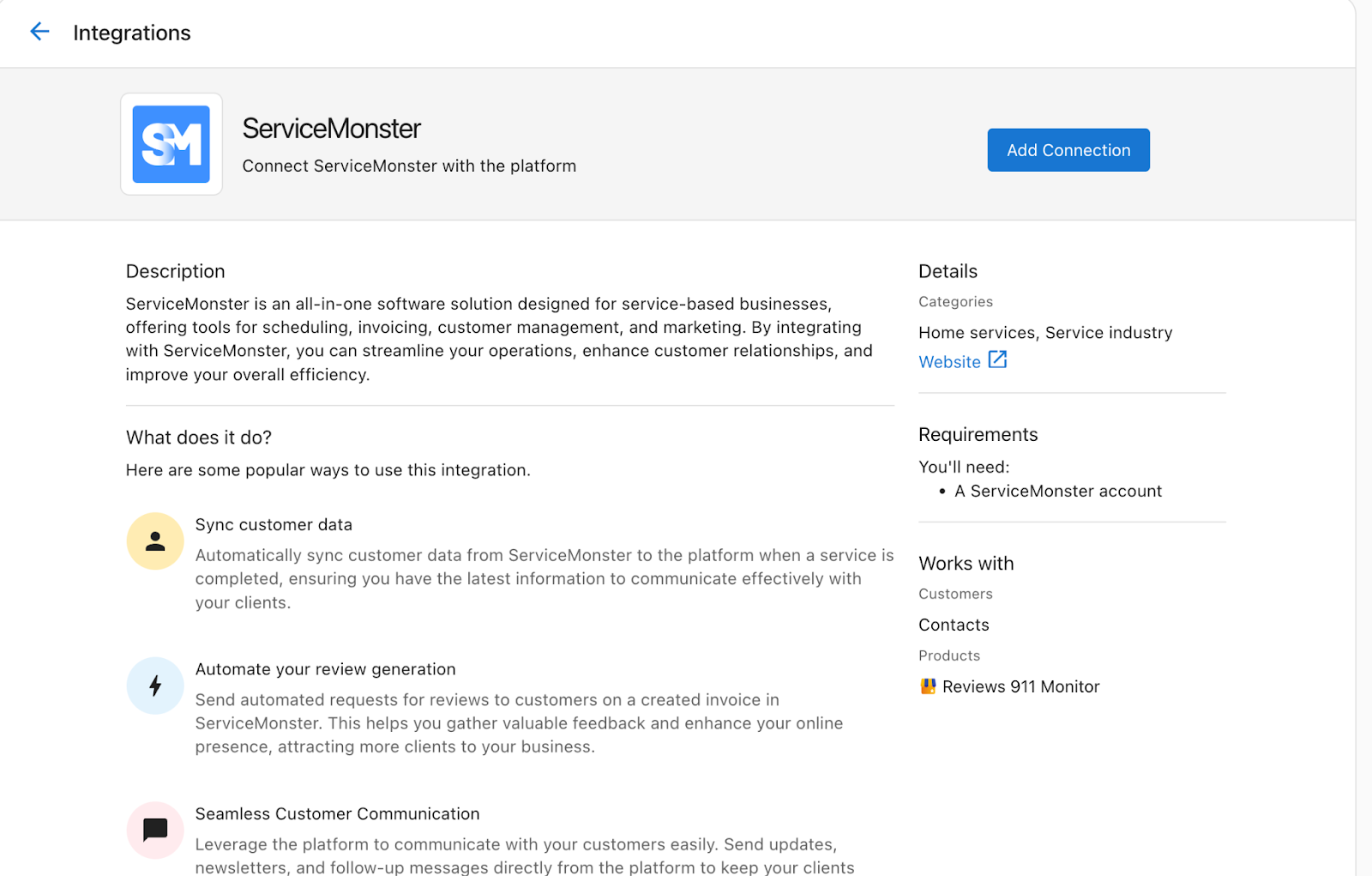The height and width of the screenshot is (876, 1372).
Task: Select Contacts under Works with
Action: click(954, 625)
